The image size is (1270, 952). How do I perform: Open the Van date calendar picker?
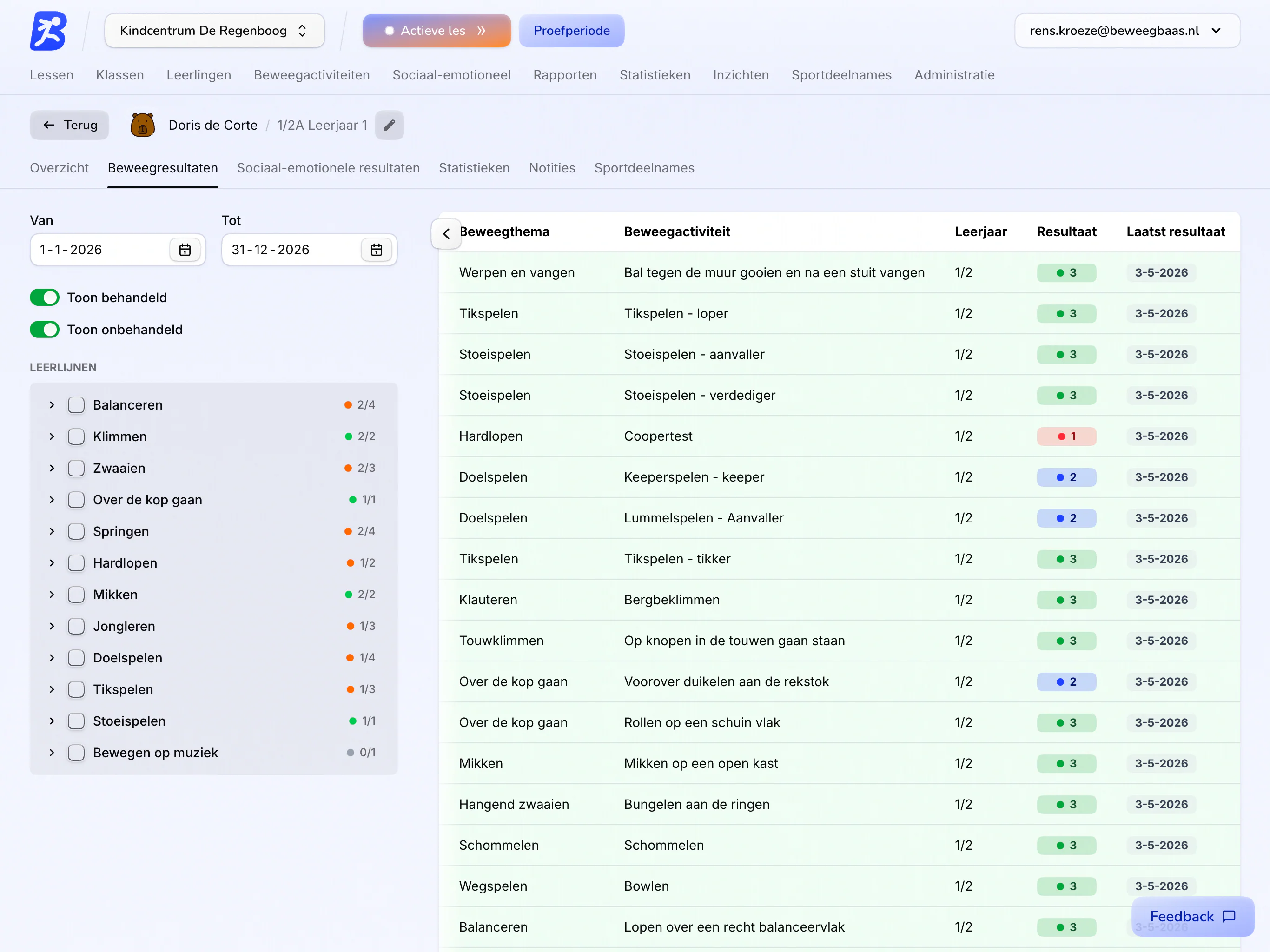(x=185, y=250)
